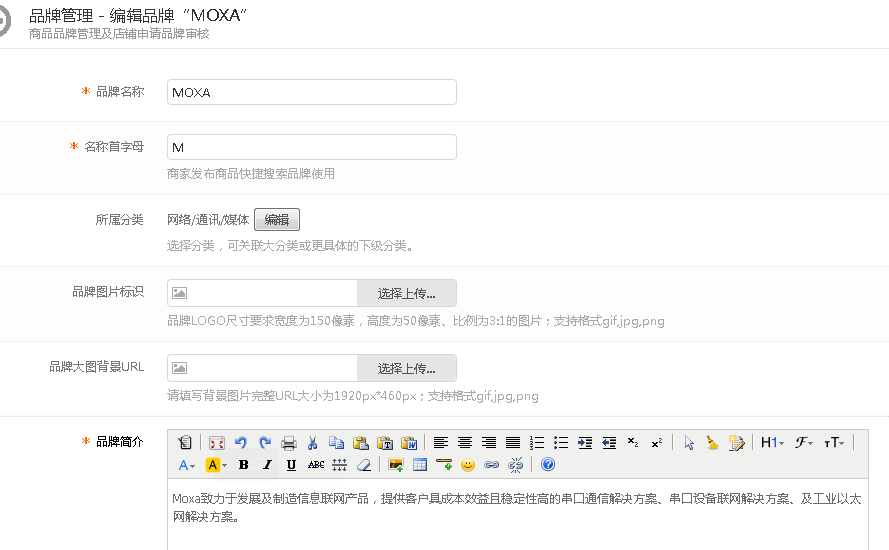Clear HTML code with broom icon
Image resolution: width=889 pixels, height=550 pixels.
pyautogui.click(x=713, y=443)
